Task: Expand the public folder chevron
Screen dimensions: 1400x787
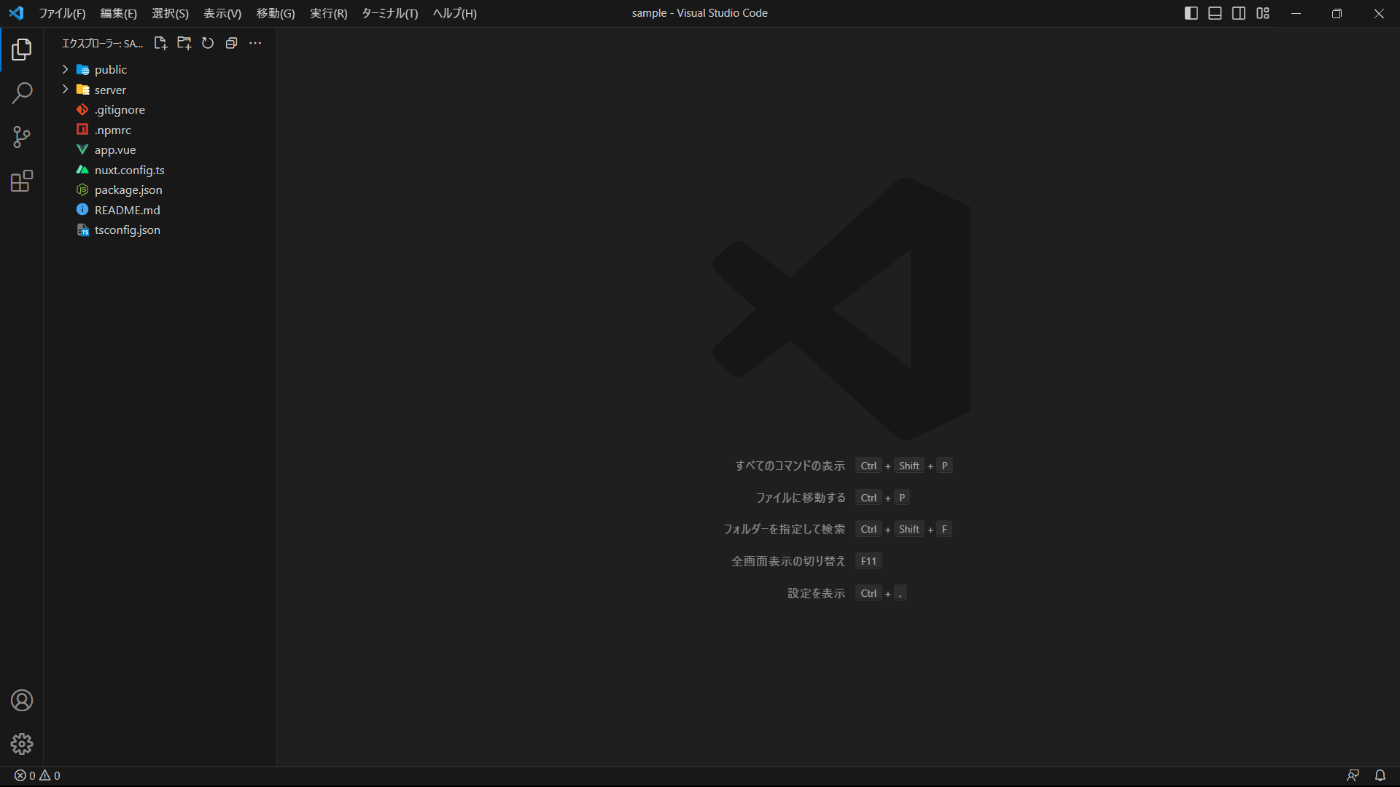Action: pyautogui.click(x=65, y=69)
